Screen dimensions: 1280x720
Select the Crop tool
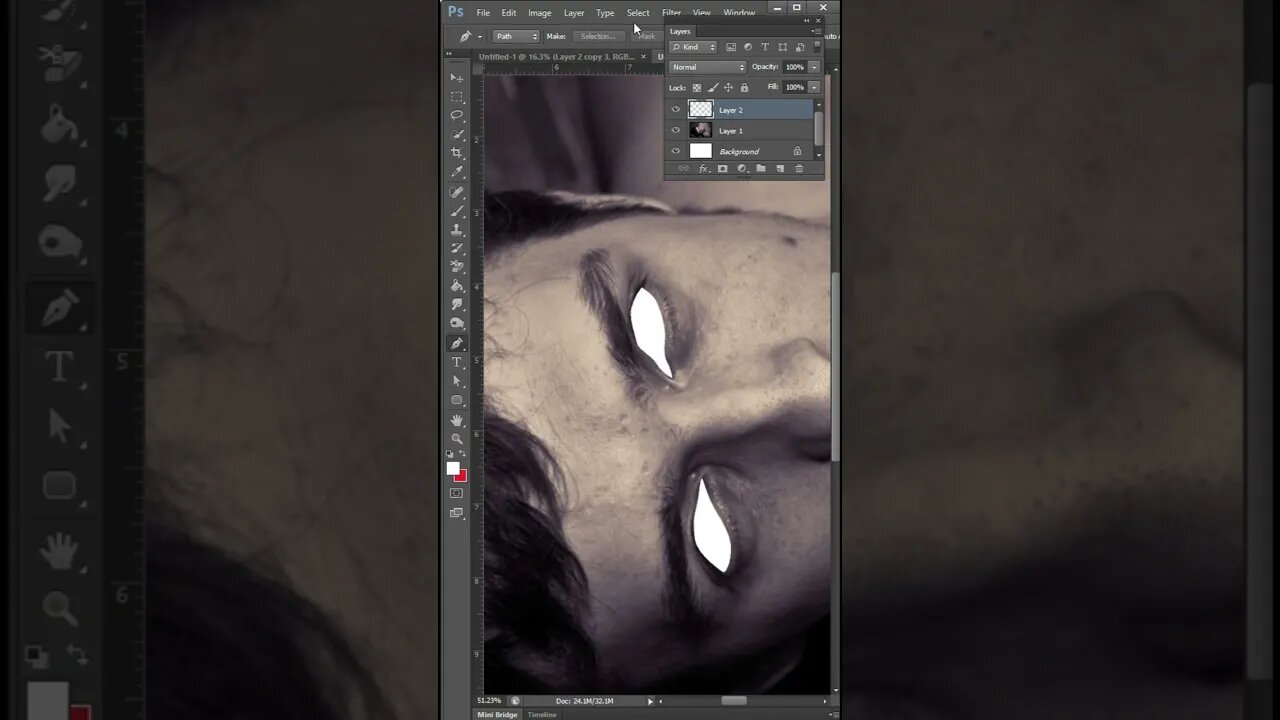pyautogui.click(x=457, y=153)
